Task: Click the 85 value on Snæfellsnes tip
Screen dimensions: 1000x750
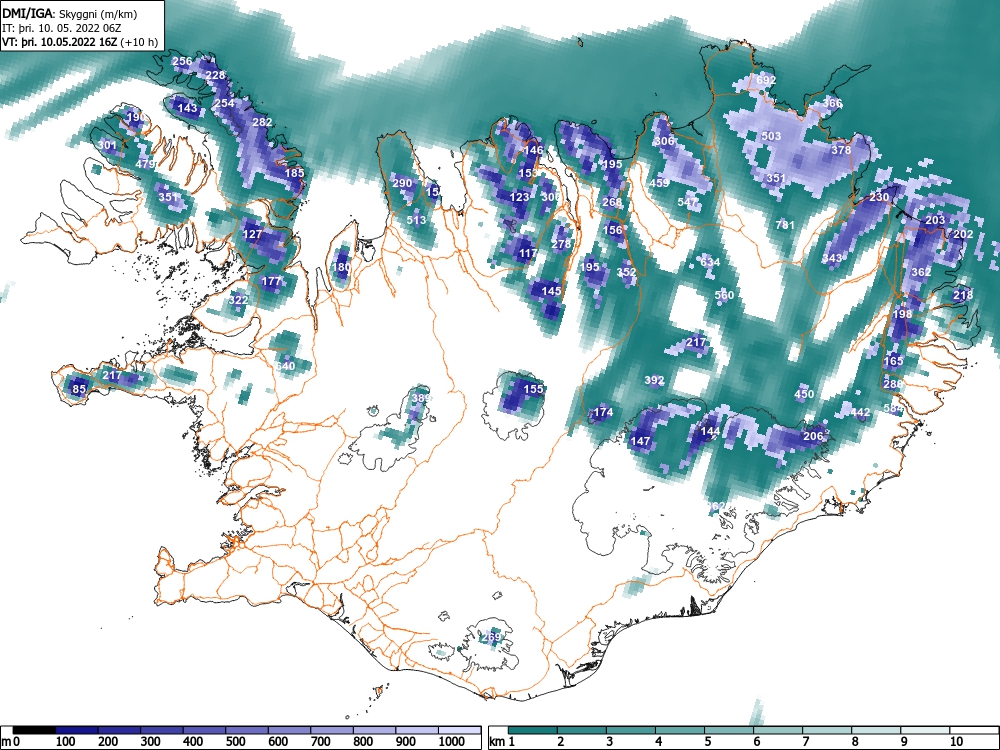Action: pyautogui.click(x=79, y=389)
